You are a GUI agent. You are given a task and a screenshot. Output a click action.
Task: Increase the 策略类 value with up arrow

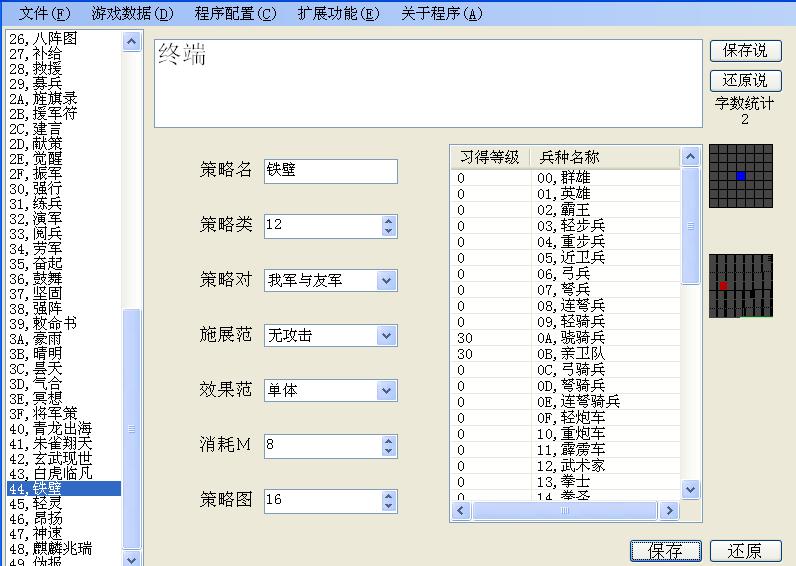pyautogui.click(x=389, y=220)
